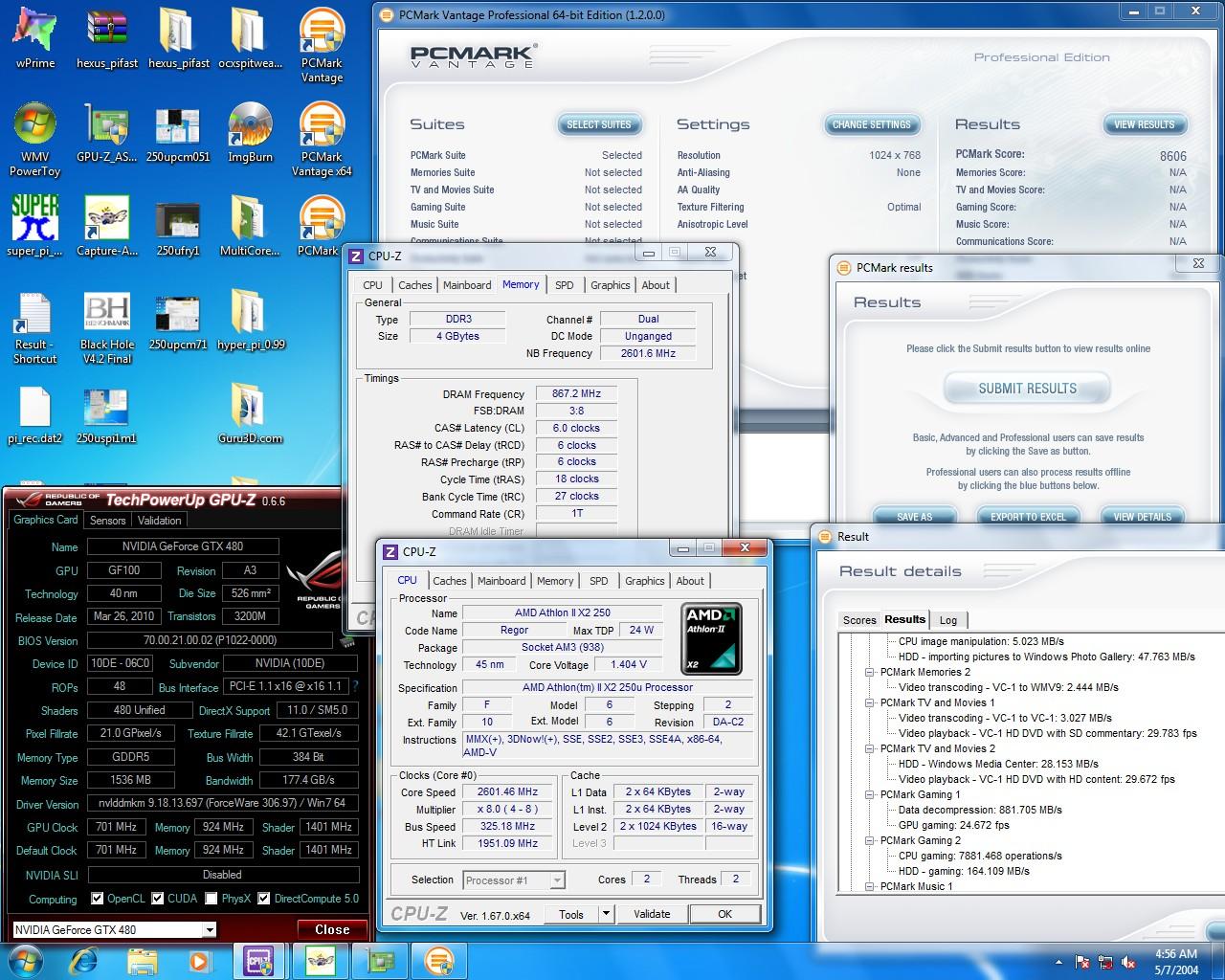Select the Result - Shortcut desktop icon
Viewport: 1225px width, 980px height.
(35, 327)
